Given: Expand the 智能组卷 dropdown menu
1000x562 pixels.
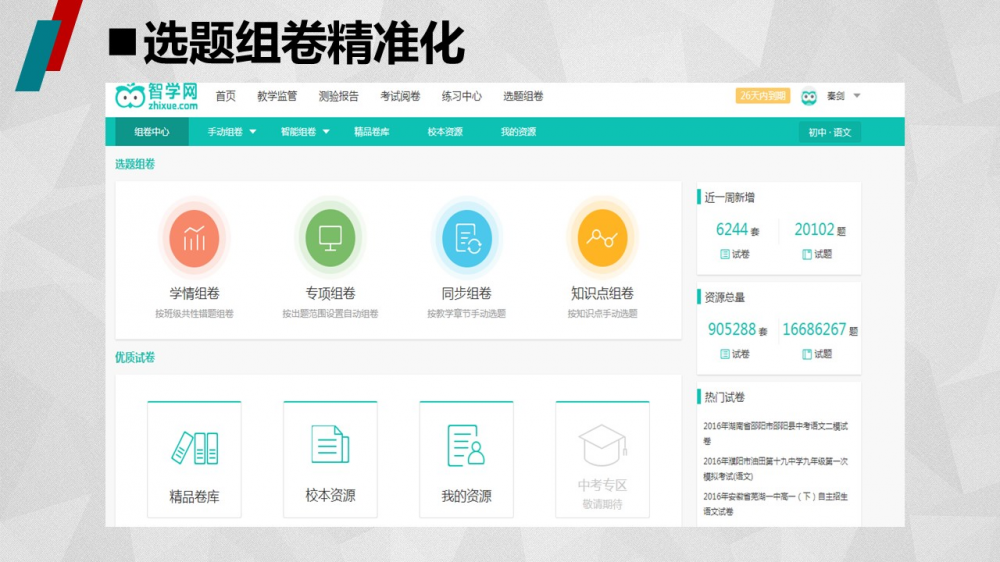Looking at the screenshot, I should click(305, 132).
